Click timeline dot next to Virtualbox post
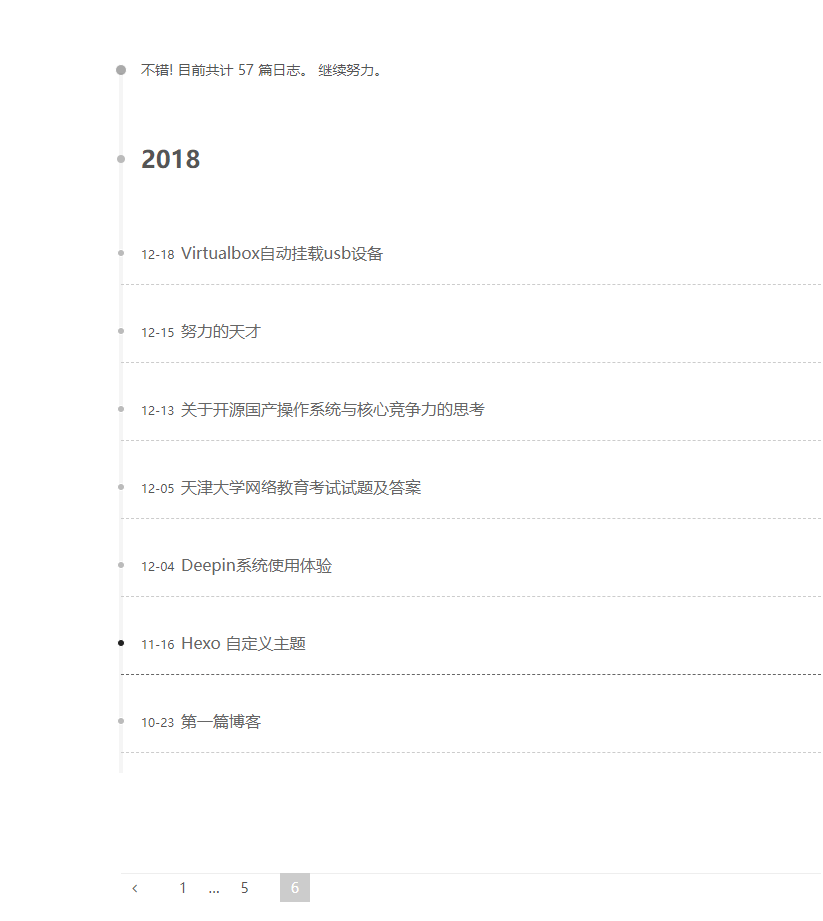The width and height of the screenshot is (823, 921). coord(121,253)
